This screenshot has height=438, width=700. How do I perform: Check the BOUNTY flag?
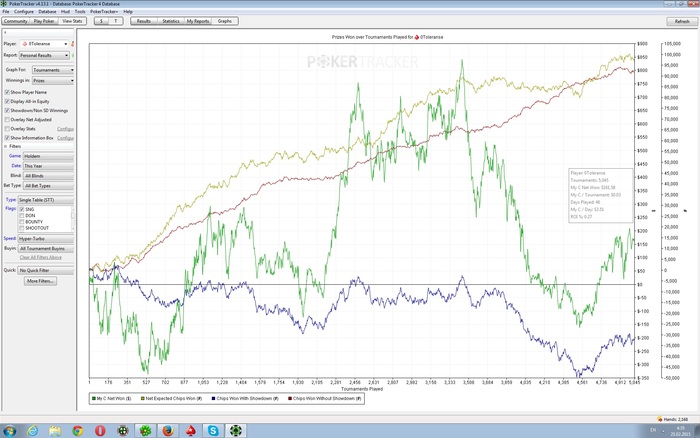tap(21, 222)
